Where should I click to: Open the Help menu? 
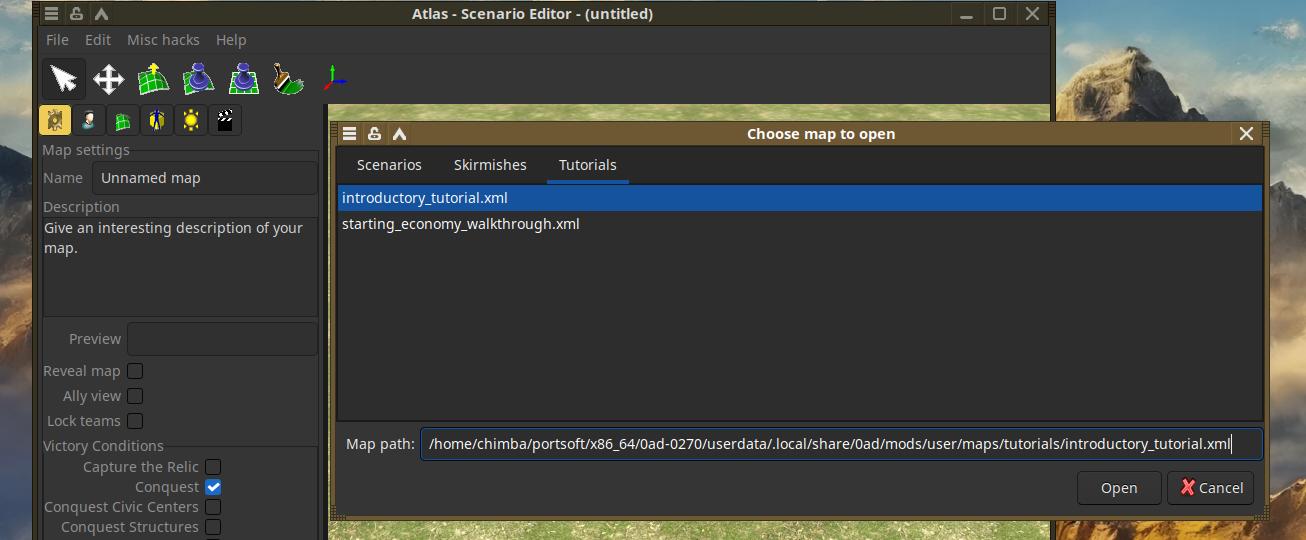tap(231, 40)
